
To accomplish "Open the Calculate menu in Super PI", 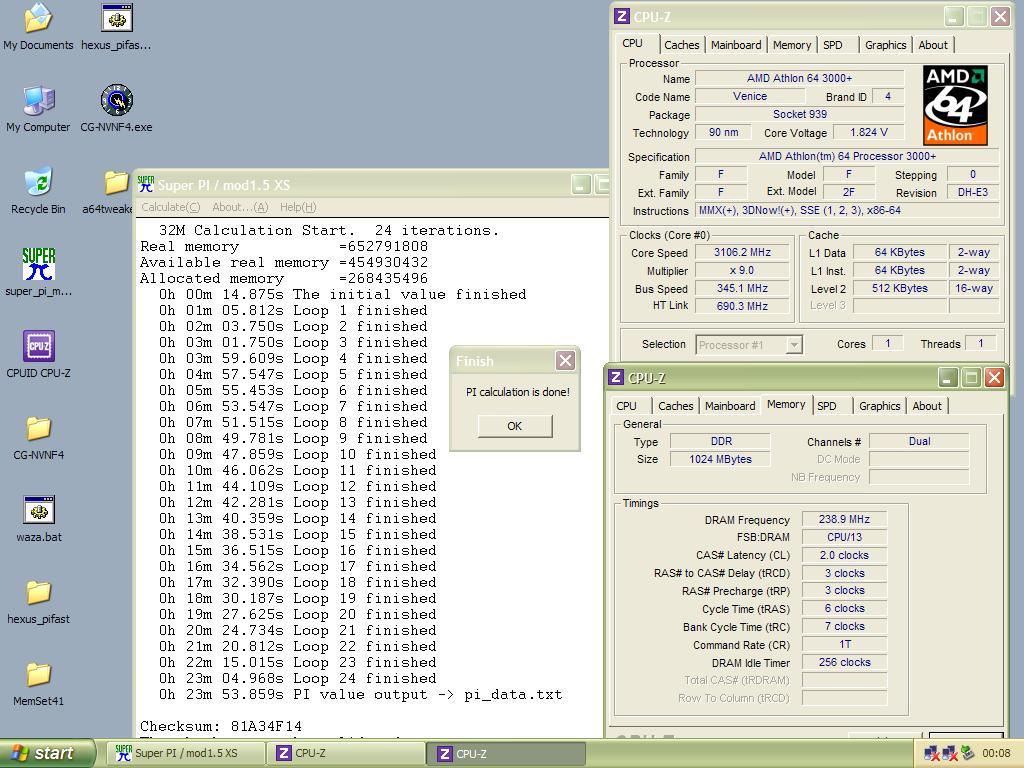I will click(x=170, y=207).
